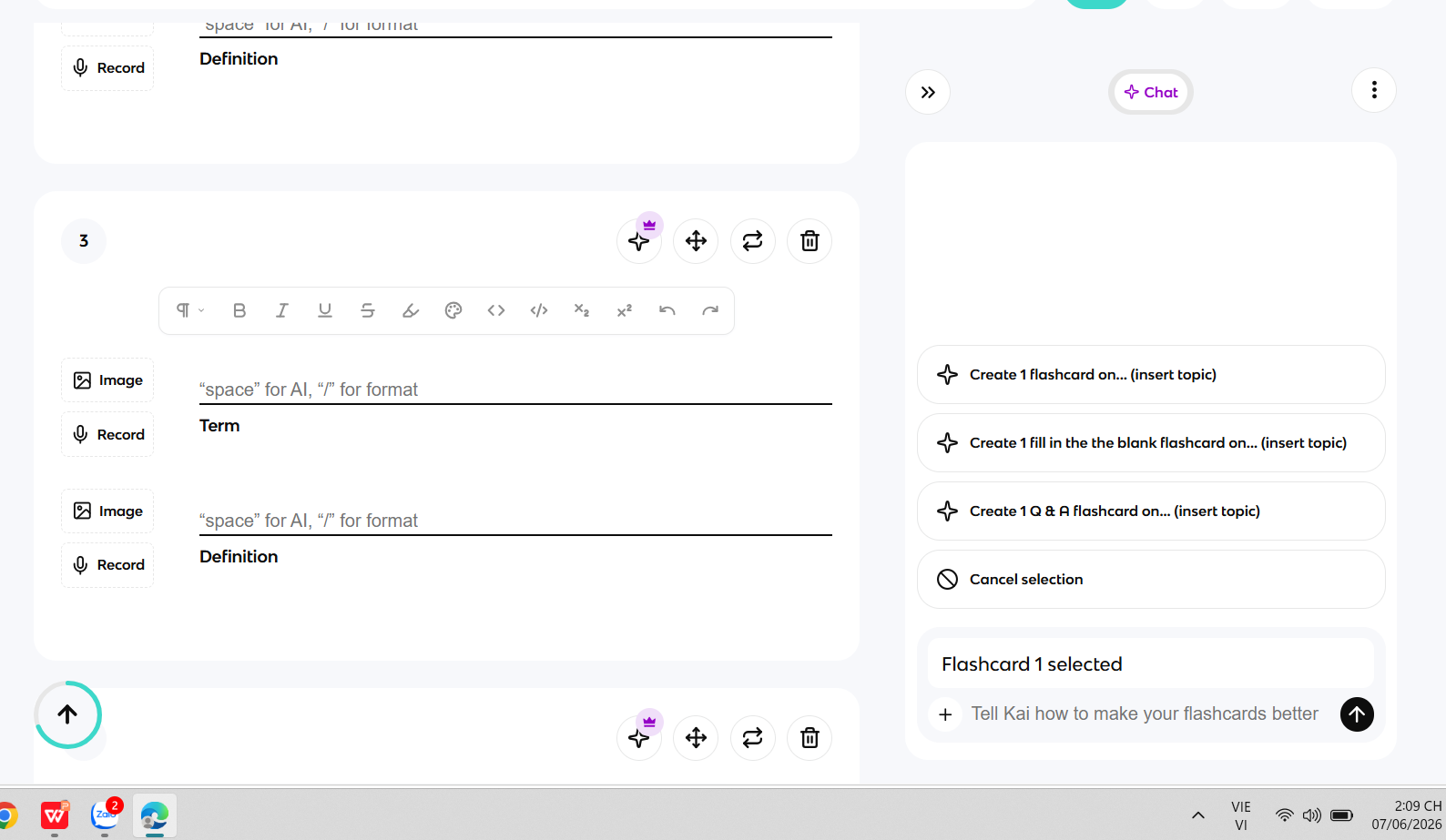Click Cancel selection in the chat panel
This screenshot has width=1446, height=840.
point(1151,580)
